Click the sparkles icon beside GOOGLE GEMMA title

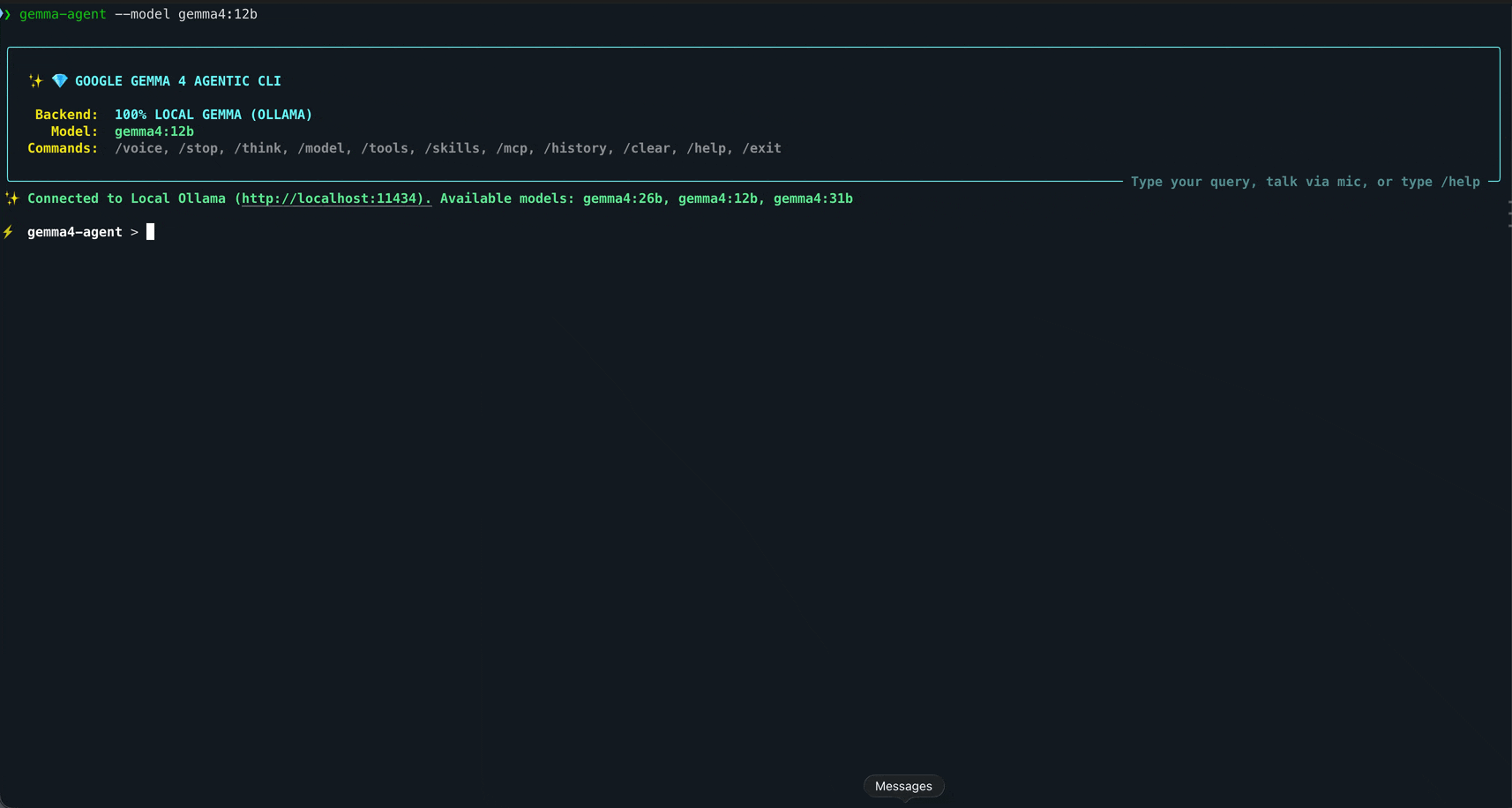[x=35, y=81]
